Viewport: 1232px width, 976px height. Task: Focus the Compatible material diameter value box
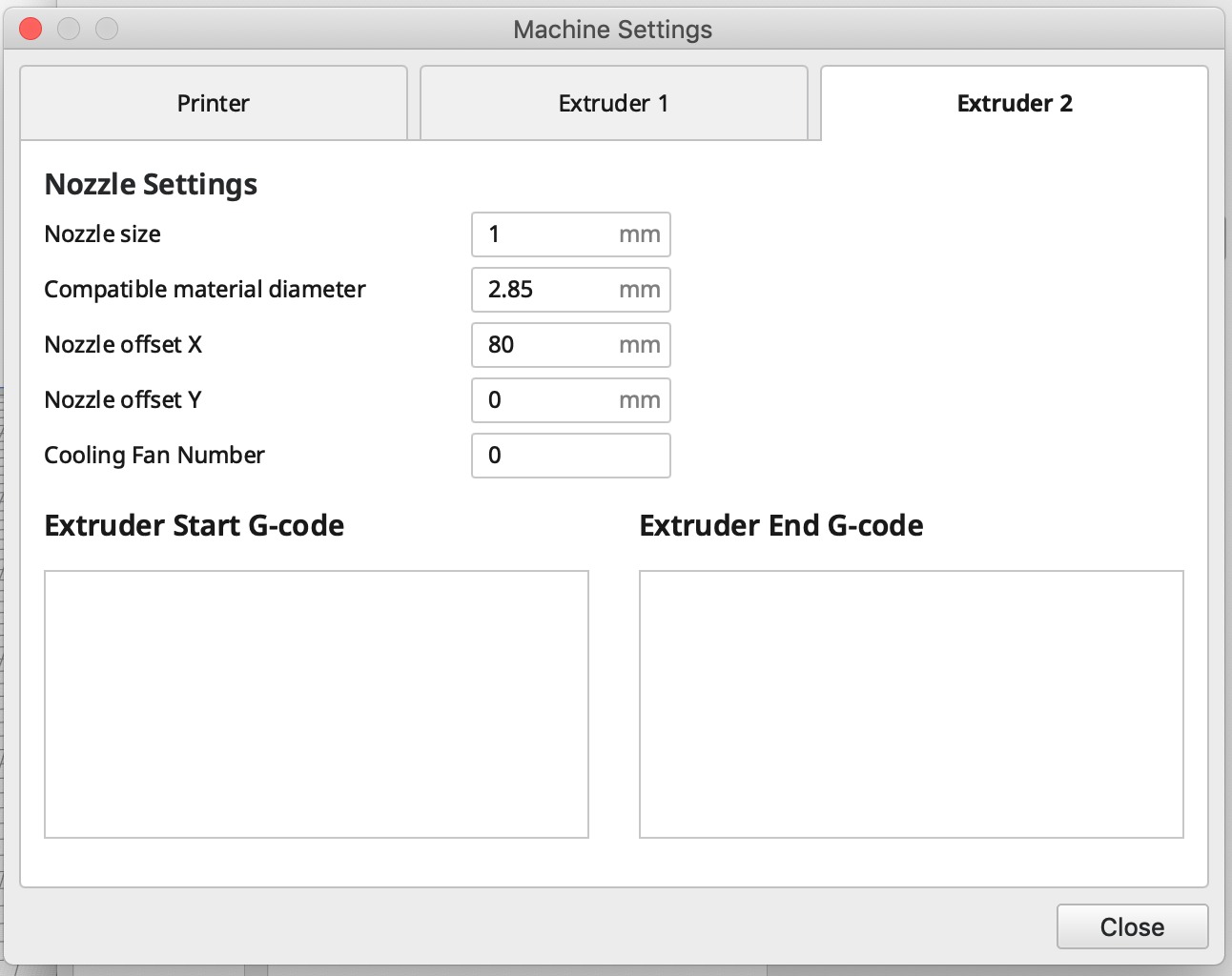pos(548,290)
